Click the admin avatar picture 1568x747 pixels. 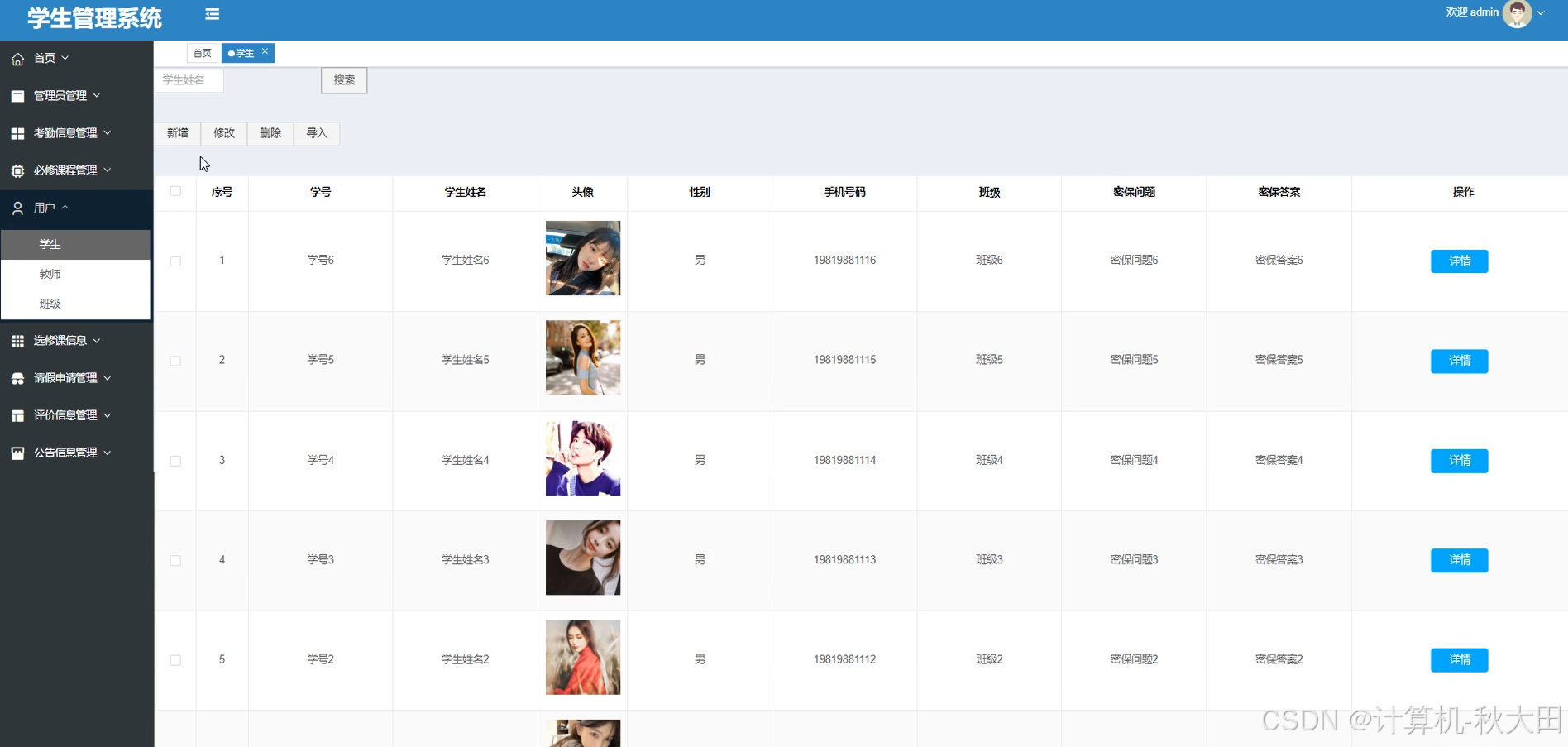tap(1517, 14)
